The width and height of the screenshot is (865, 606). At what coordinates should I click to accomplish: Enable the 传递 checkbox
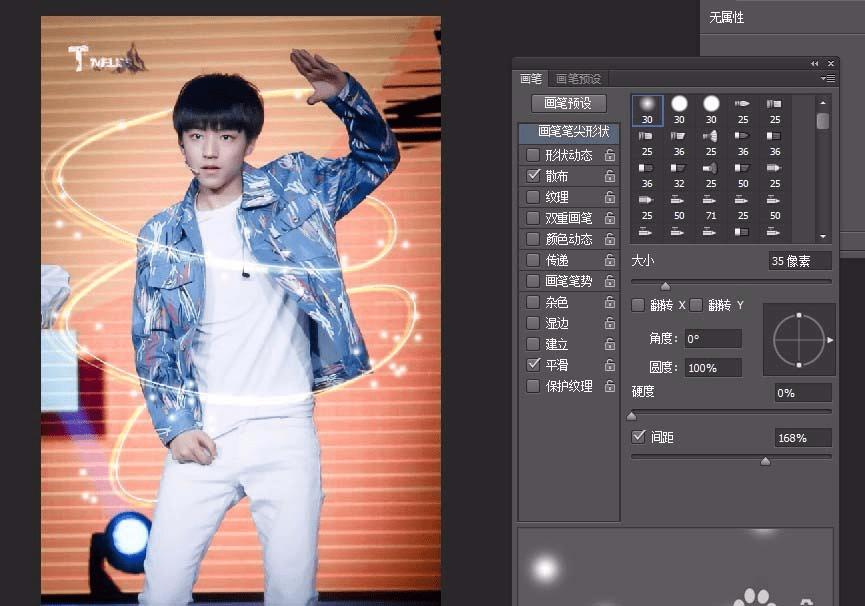(533, 260)
